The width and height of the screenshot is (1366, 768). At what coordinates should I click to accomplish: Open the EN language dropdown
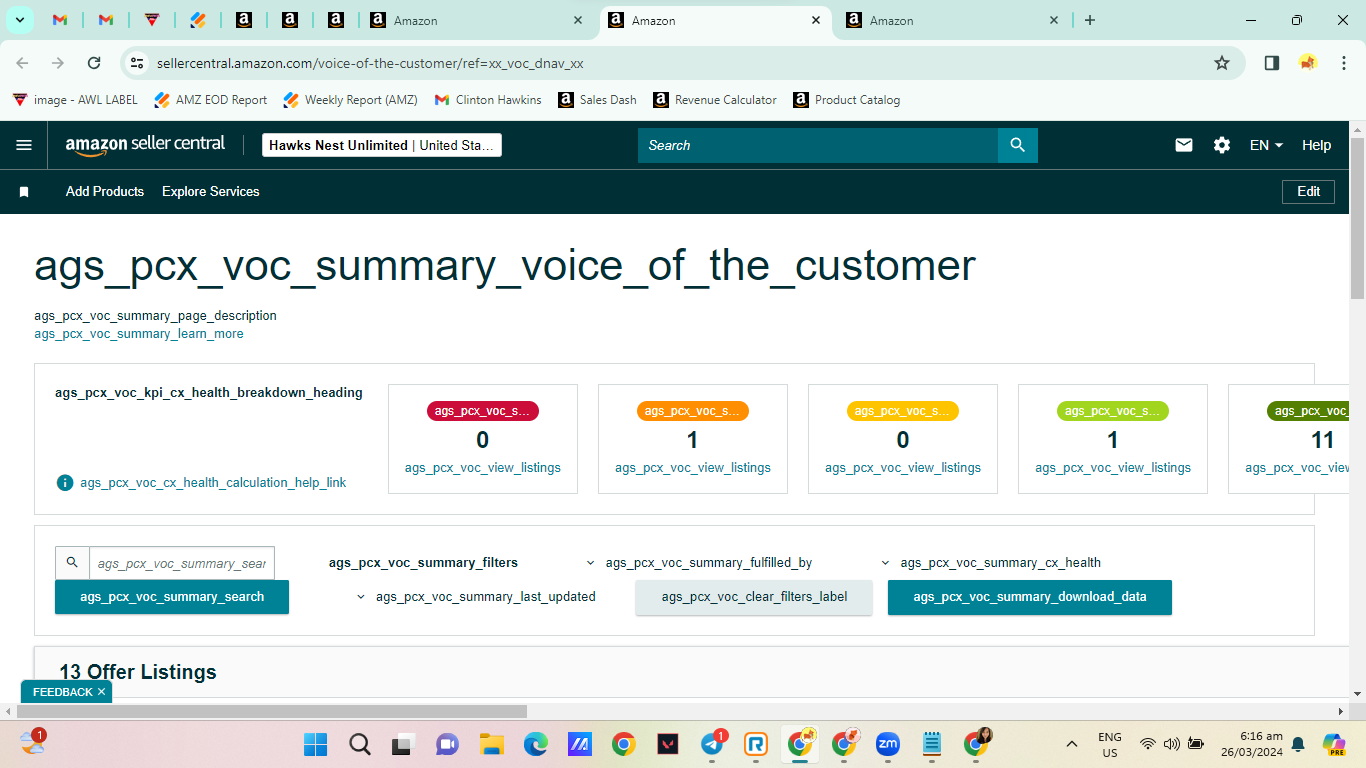[1266, 145]
